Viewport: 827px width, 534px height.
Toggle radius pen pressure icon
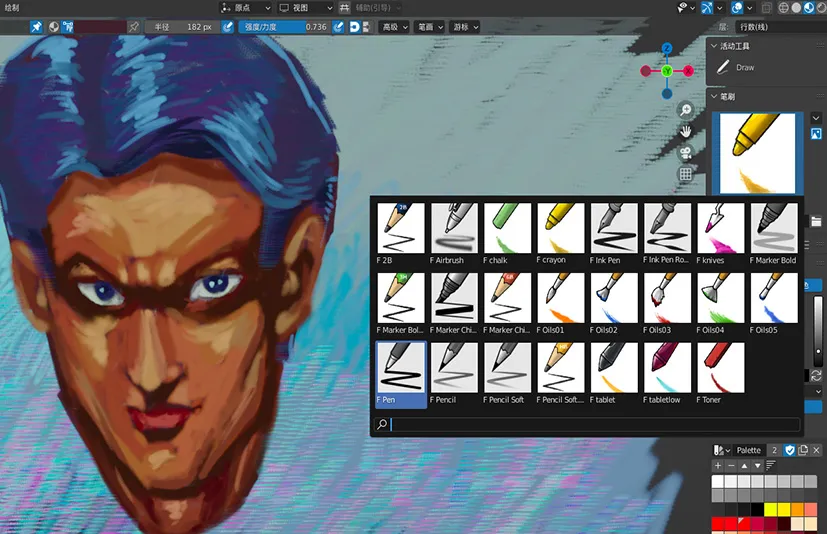coord(227,27)
